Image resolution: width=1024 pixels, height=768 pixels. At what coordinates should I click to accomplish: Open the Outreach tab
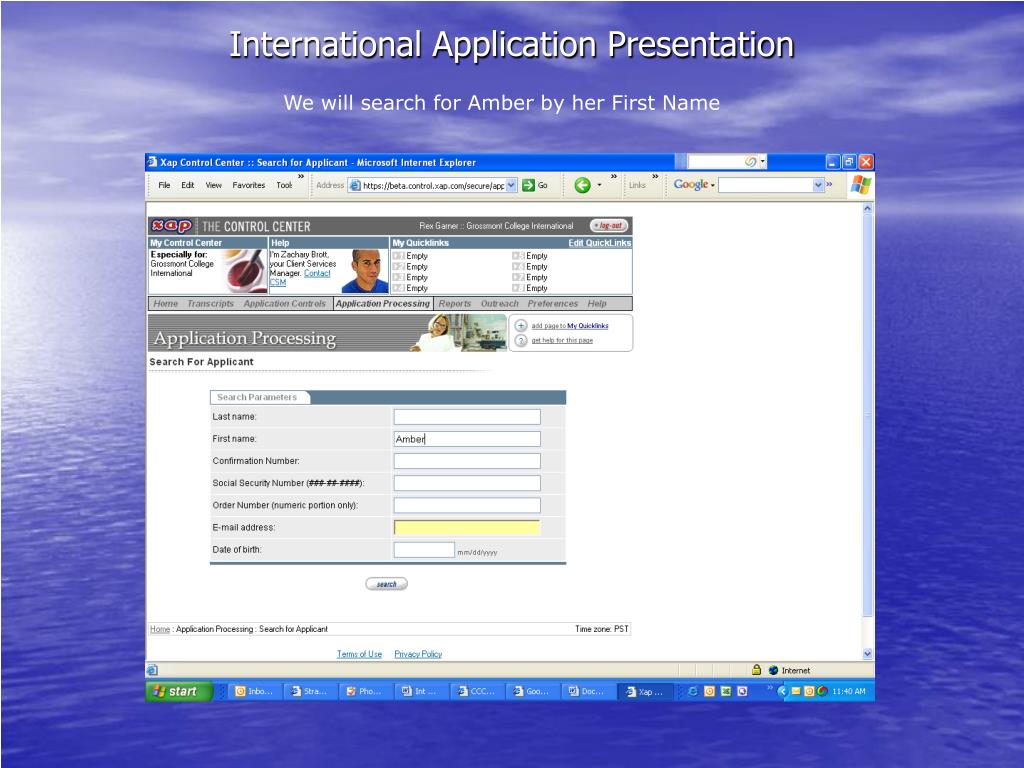(500, 304)
